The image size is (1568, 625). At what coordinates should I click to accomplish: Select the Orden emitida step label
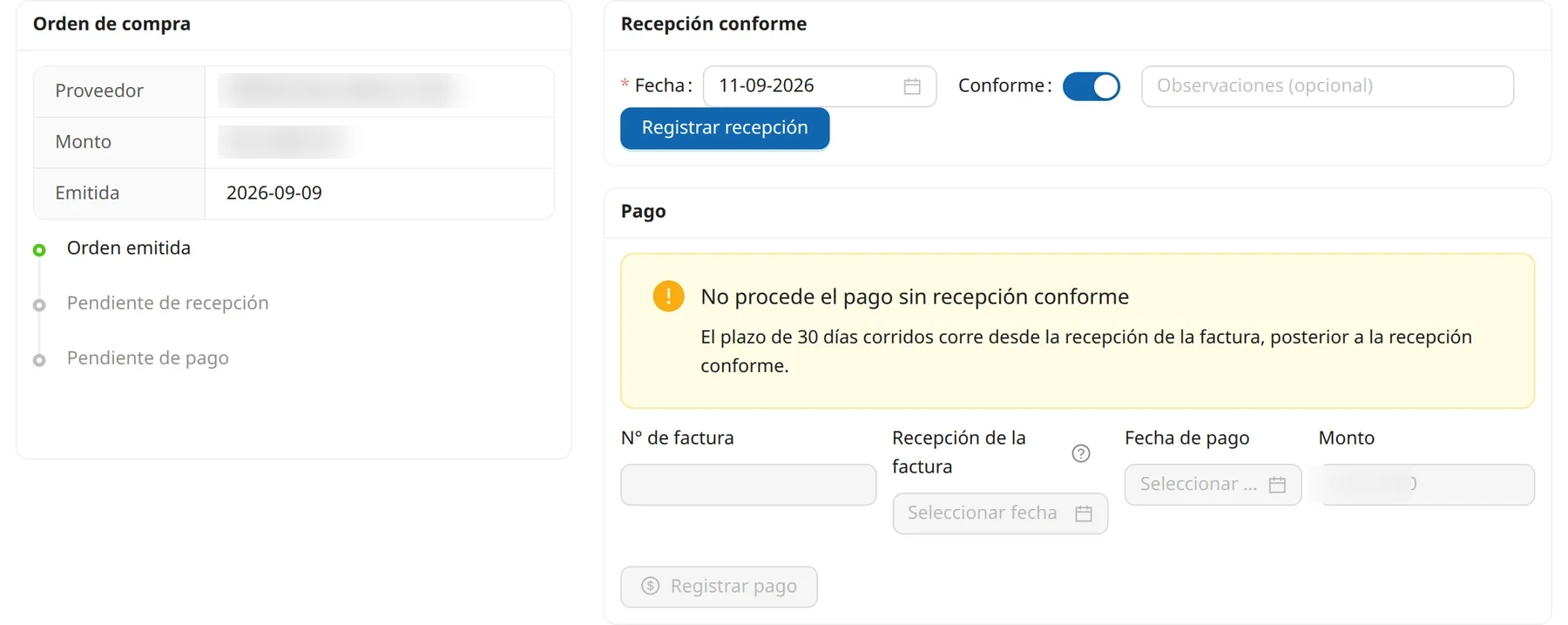[129, 248]
